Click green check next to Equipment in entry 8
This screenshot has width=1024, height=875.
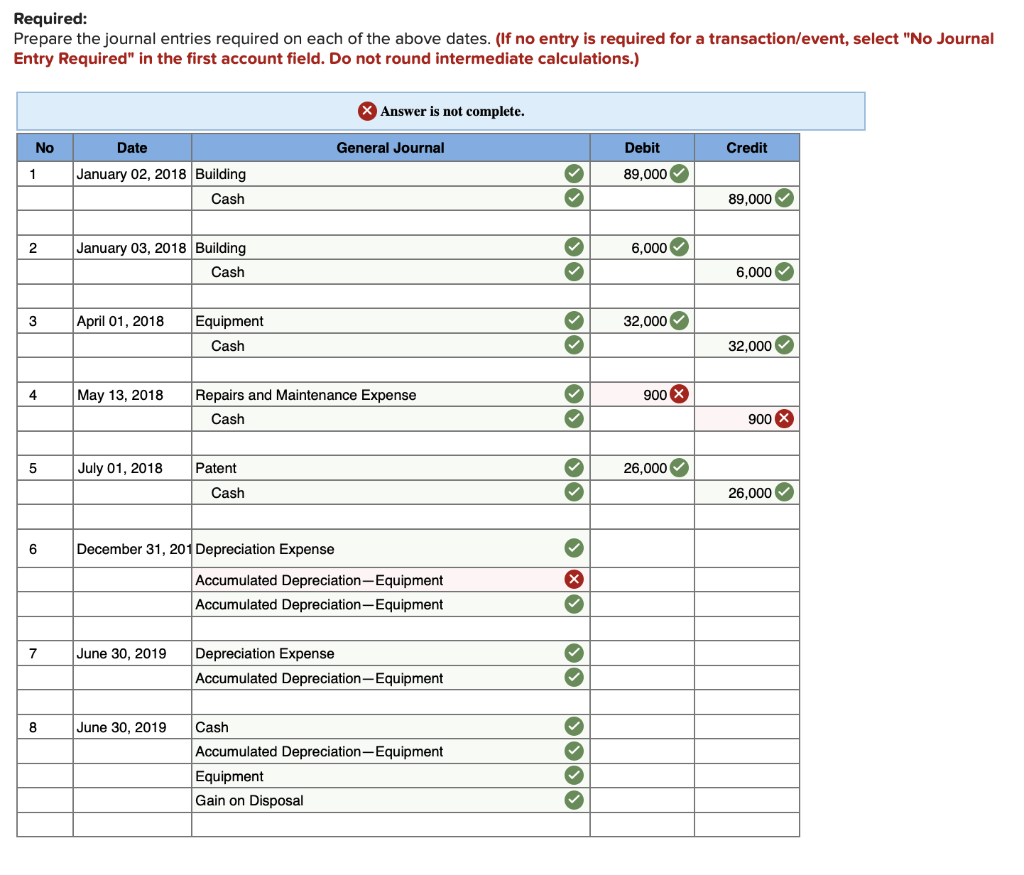(x=574, y=776)
